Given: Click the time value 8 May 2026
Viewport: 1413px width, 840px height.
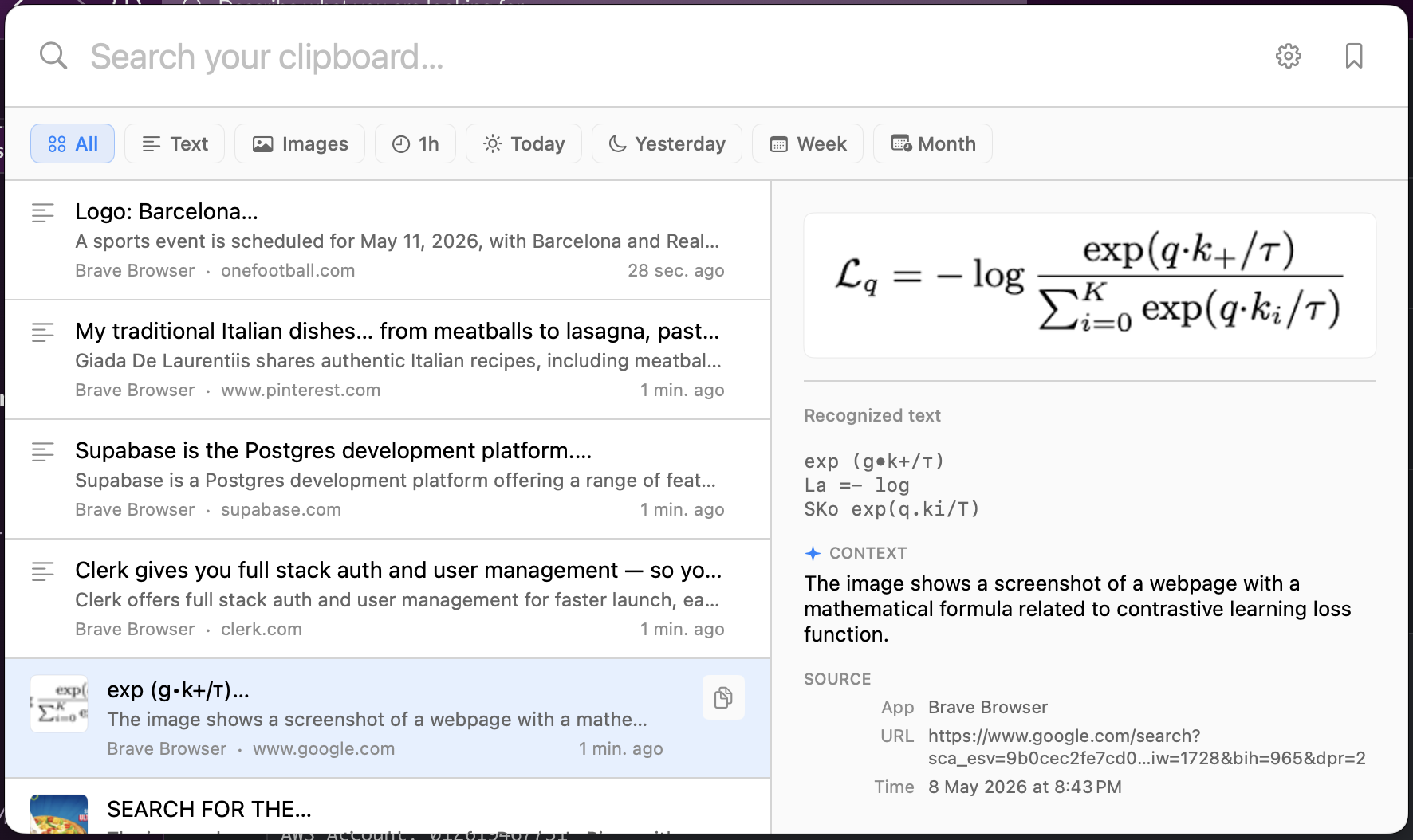Looking at the screenshot, I should tap(1025, 787).
